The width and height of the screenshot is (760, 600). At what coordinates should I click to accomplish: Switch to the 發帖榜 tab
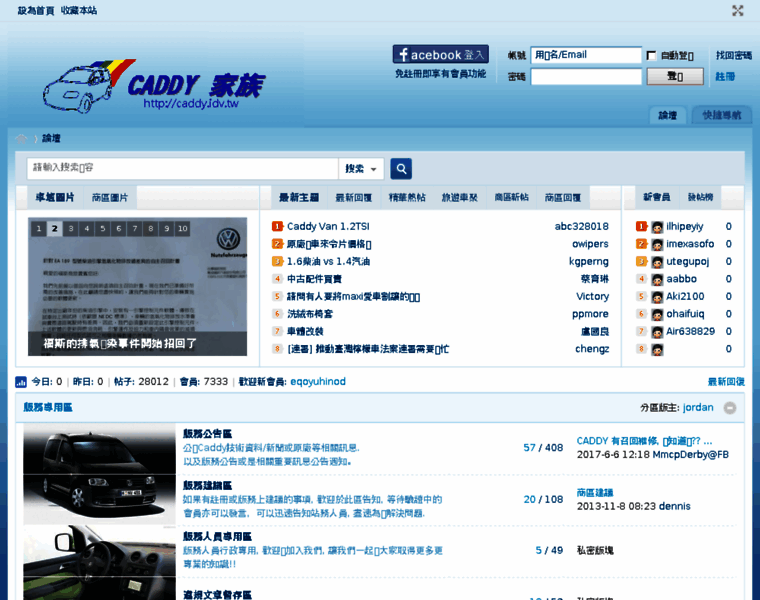(x=700, y=197)
